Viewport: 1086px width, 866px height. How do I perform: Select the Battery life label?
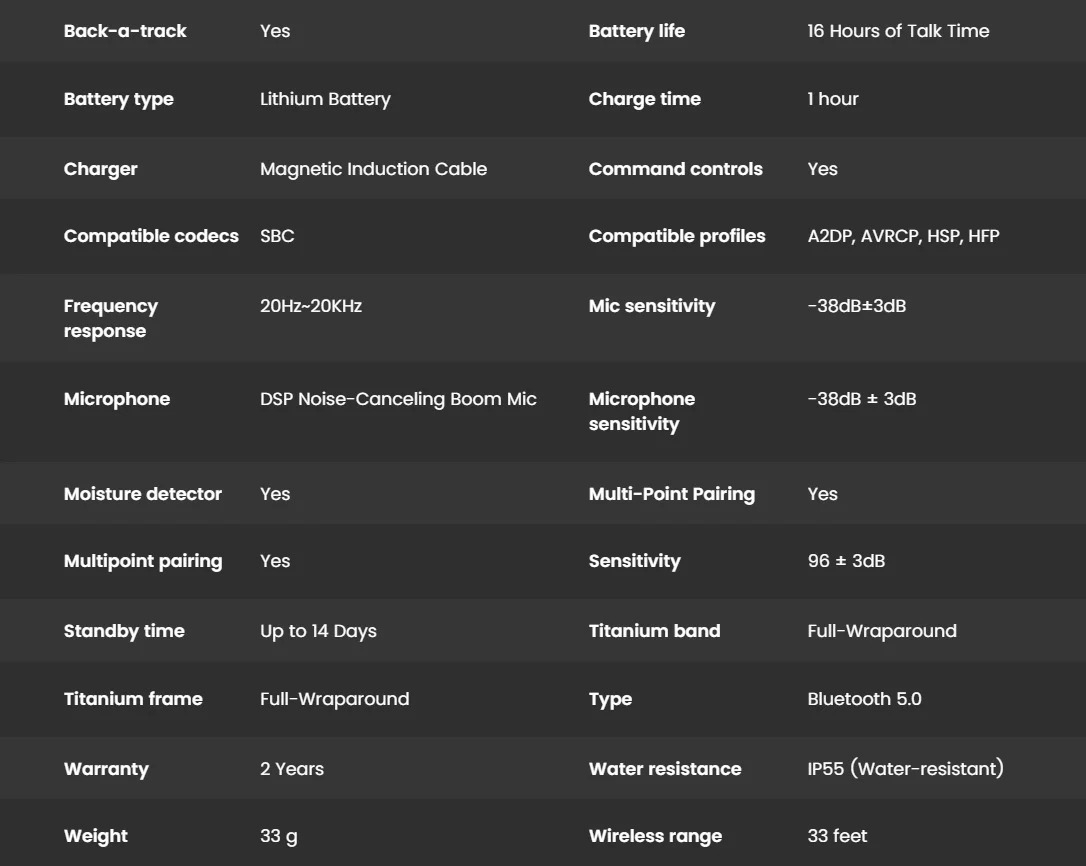click(636, 31)
